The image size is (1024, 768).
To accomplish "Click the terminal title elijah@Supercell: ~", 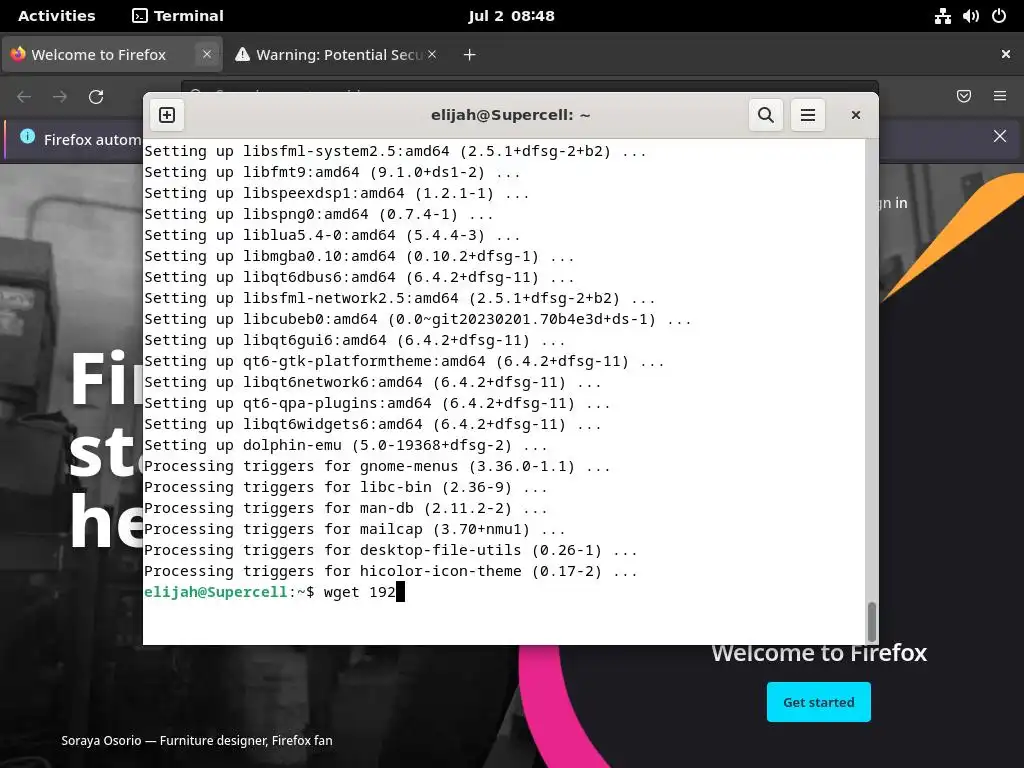I will click(x=510, y=115).
